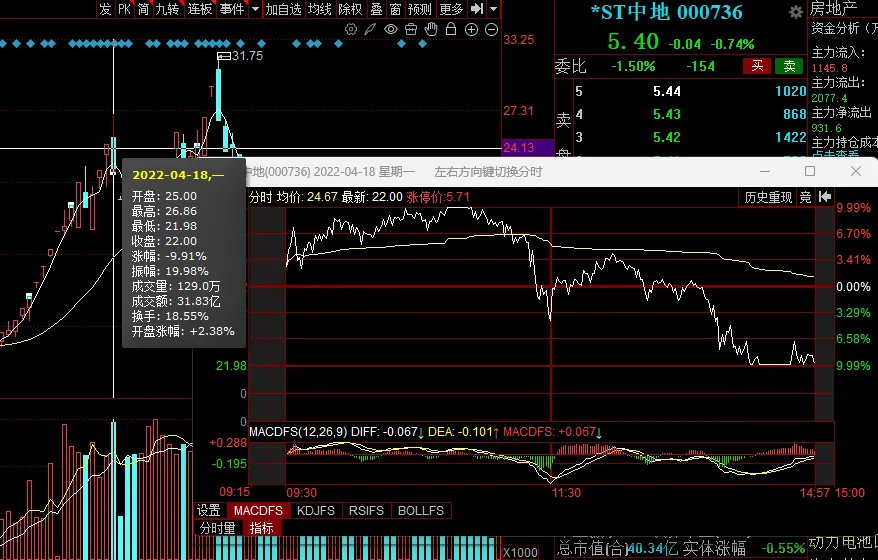The width and height of the screenshot is (878, 560).
Task: Toggle the eye visibility icon in chart toolbar
Action: pos(391,30)
